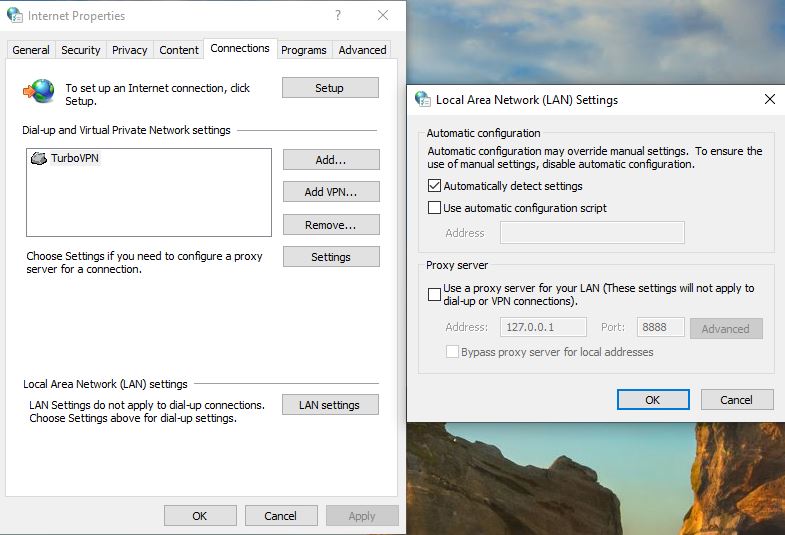Click the Setup button
785x535 pixels.
click(330, 88)
